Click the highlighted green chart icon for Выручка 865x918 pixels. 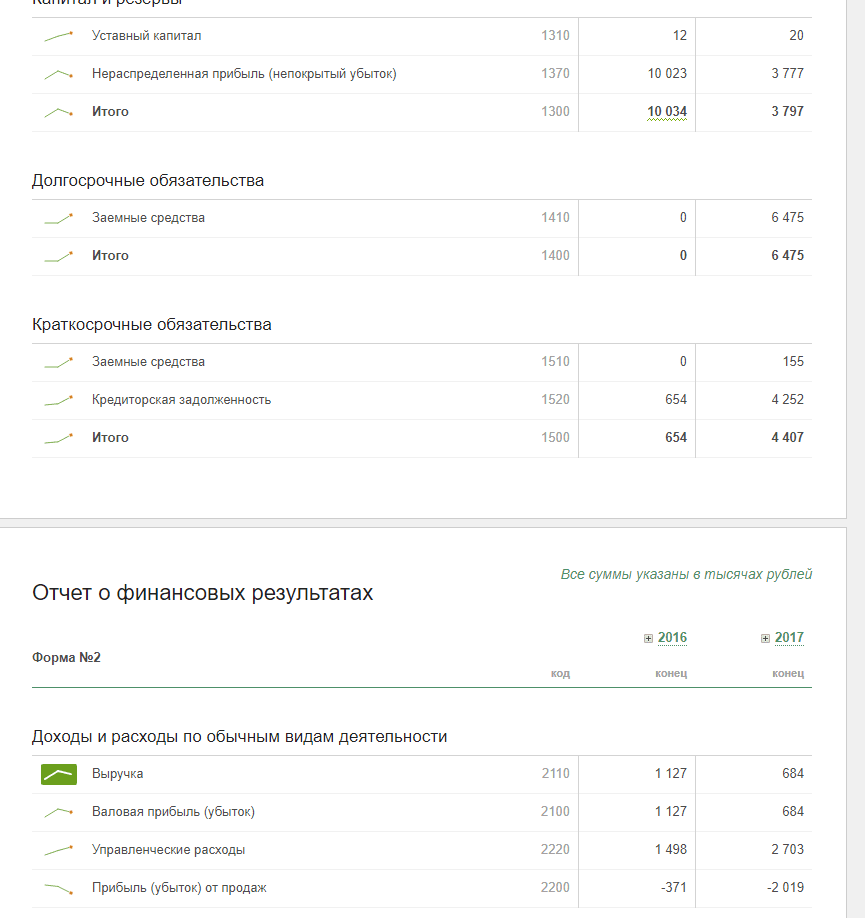pyautogui.click(x=59, y=774)
